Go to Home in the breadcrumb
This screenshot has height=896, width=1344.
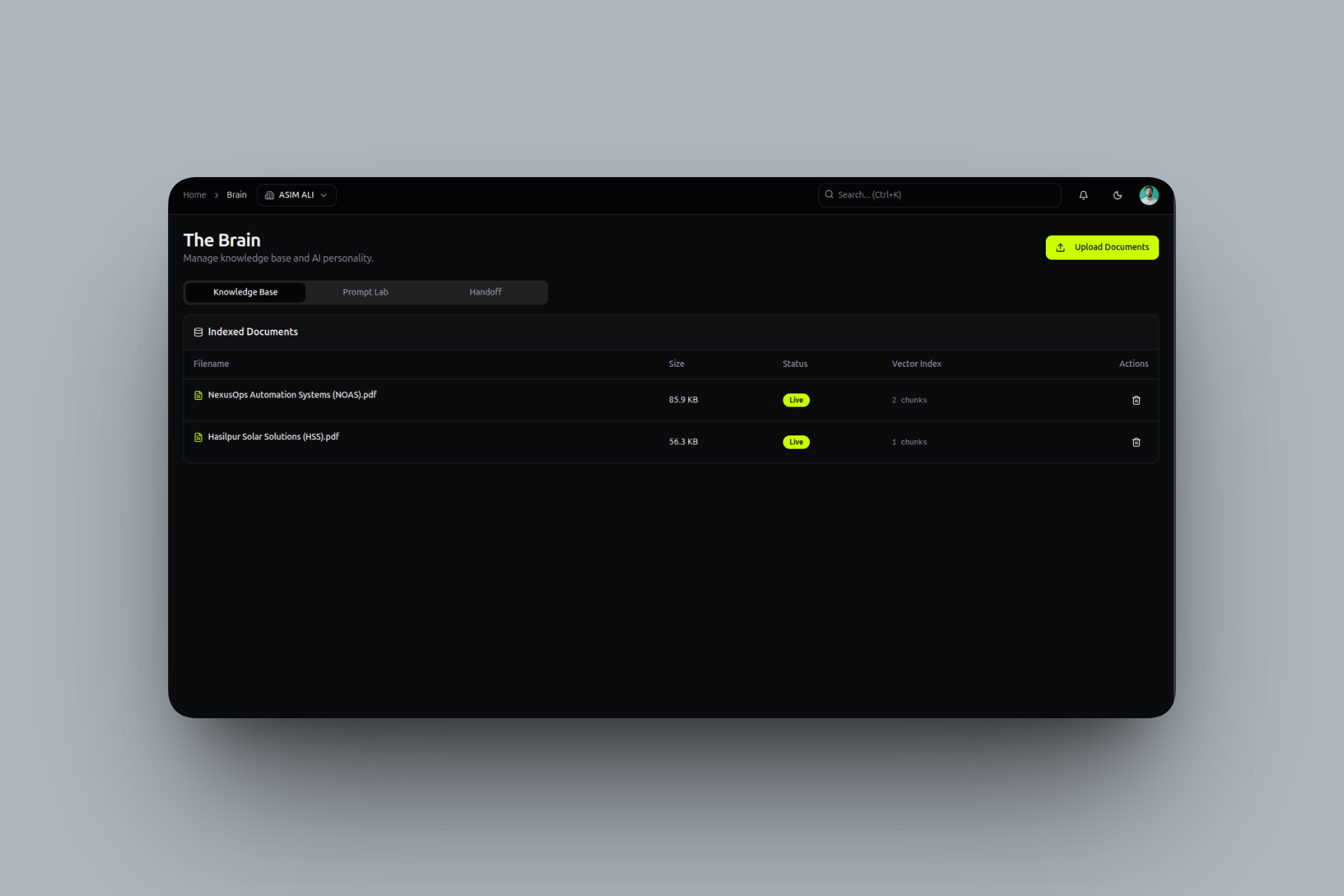tap(195, 195)
